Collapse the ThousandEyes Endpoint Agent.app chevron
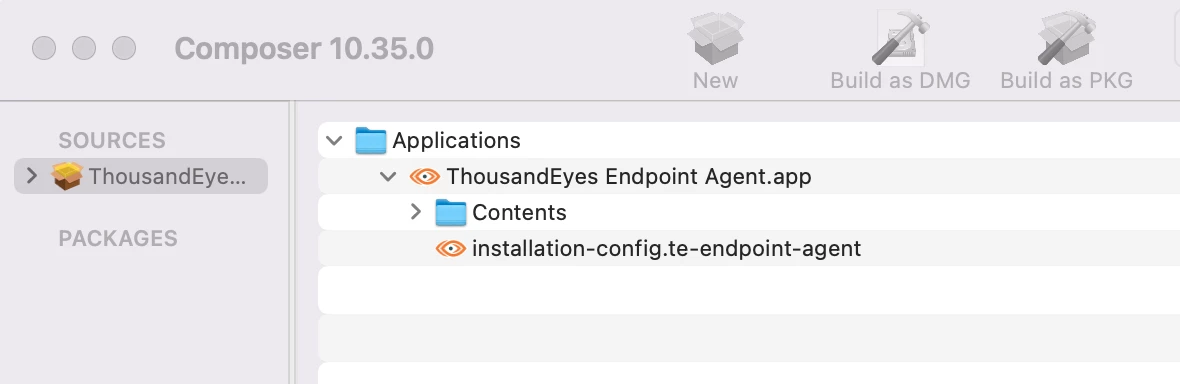 pyautogui.click(x=388, y=177)
